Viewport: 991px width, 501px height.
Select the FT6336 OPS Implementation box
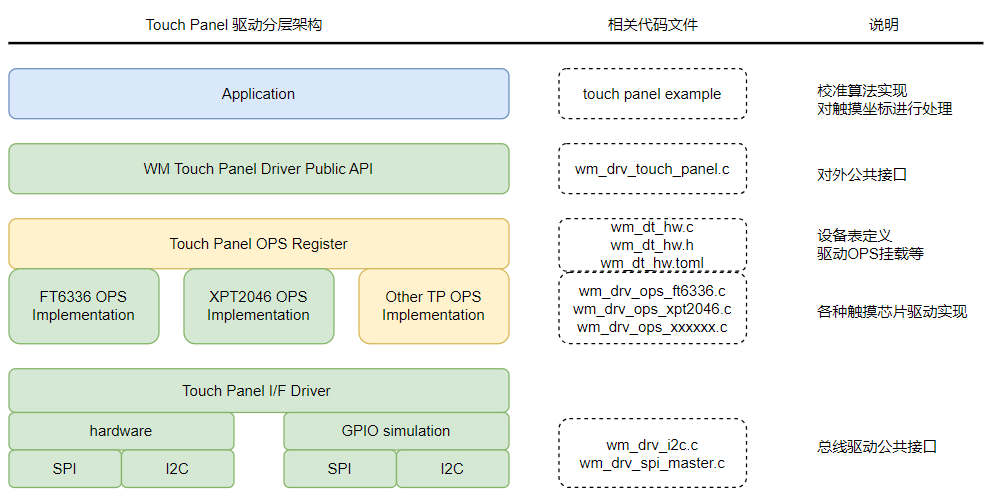pos(83,306)
